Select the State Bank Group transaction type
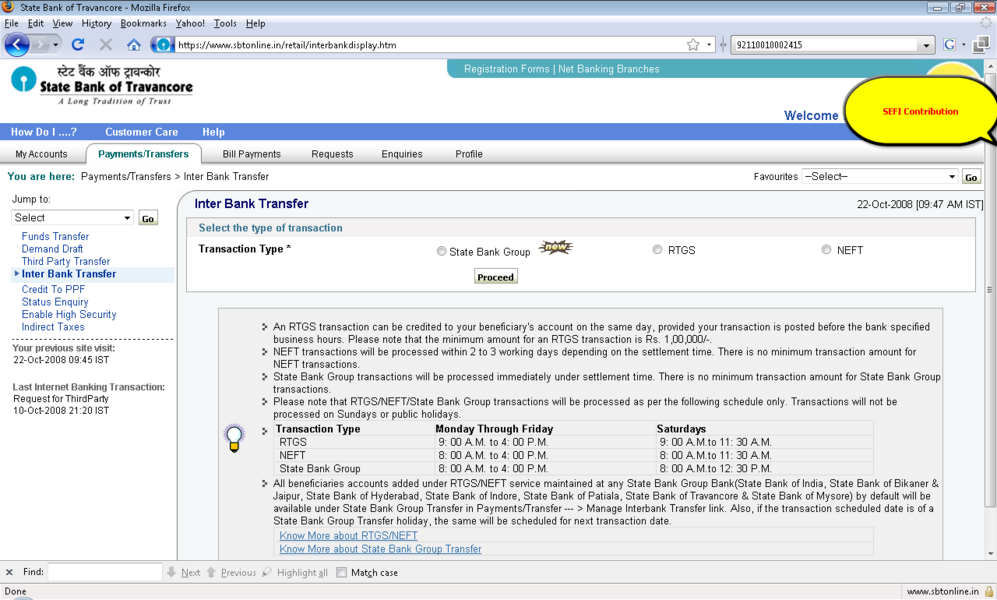 (441, 252)
